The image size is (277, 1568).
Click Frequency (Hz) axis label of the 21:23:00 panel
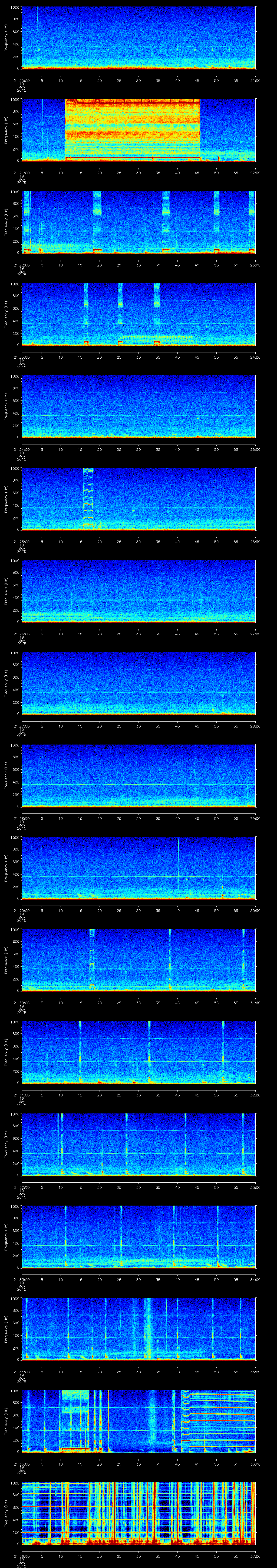click(x=7, y=315)
